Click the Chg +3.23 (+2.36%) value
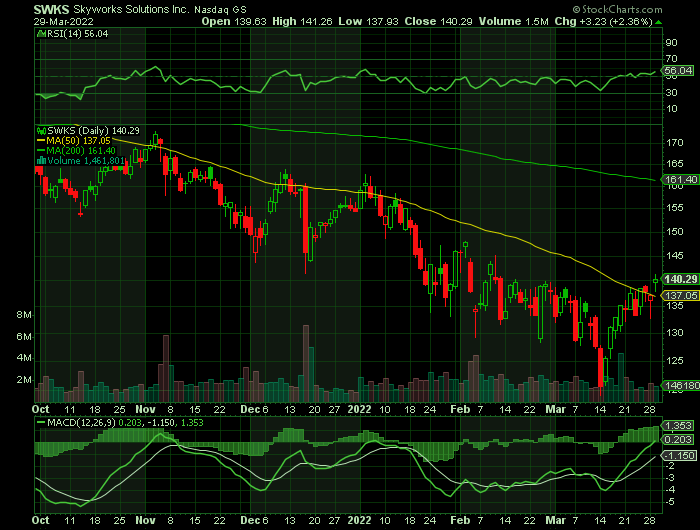700x530 pixels. point(604,21)
